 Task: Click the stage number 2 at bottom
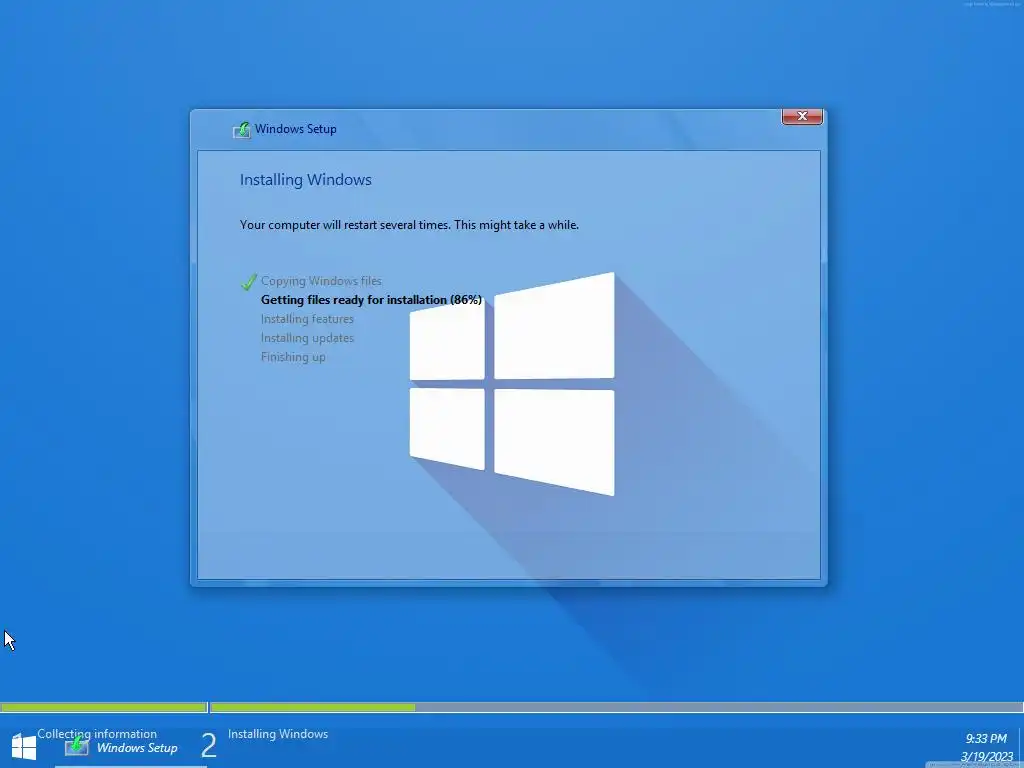(x=208, y=746)
